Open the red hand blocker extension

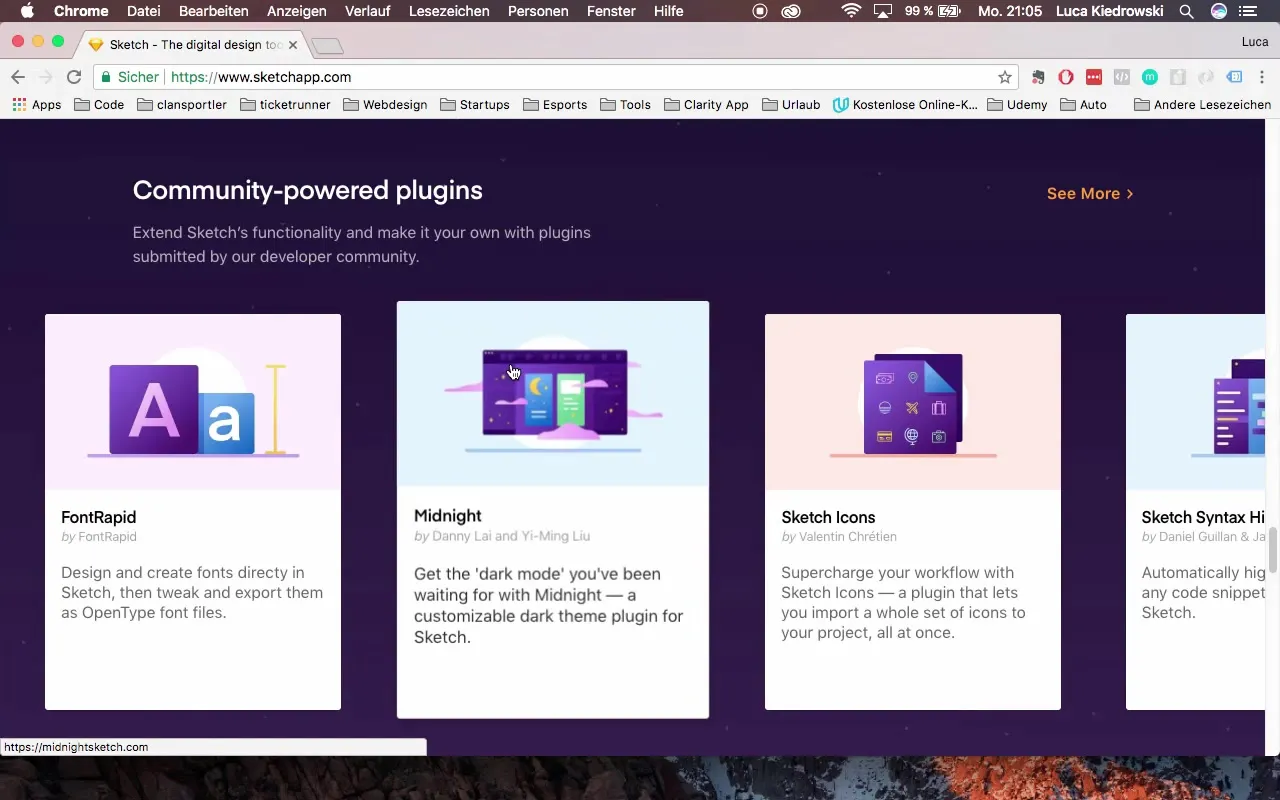click(x=1066, y=77)
